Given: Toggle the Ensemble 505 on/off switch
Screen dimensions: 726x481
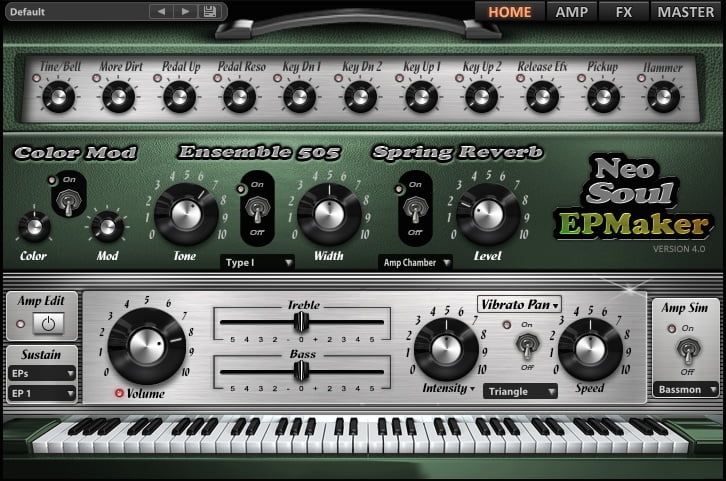Looking at the screenshot, I should click(x=258, y=212).
